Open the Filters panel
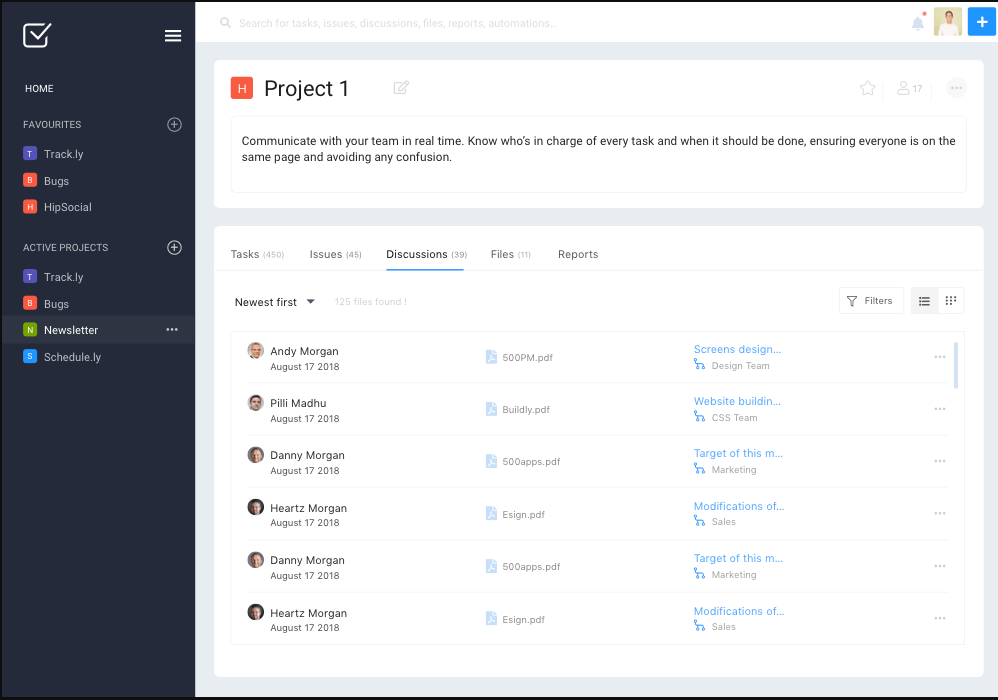 (x=870, y=300)
